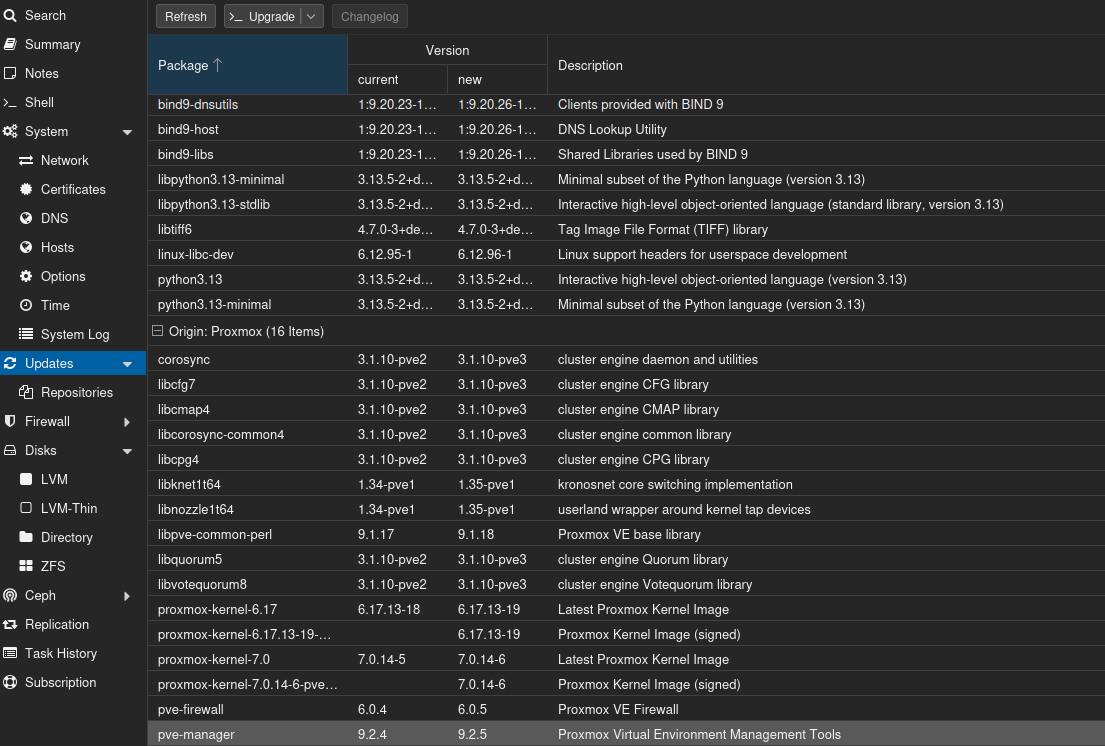Collapse the System menu section arrow
The width and height of the screenshot is (1105, 746).
(x=128, y=132)
